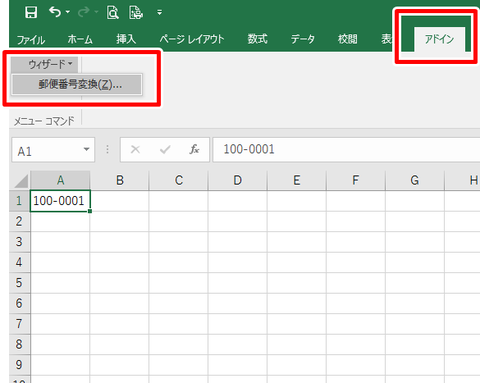480x383 pixels.
Task: Click the Print Preview icon
Action: pyautogui.click(x=113, y=13)
